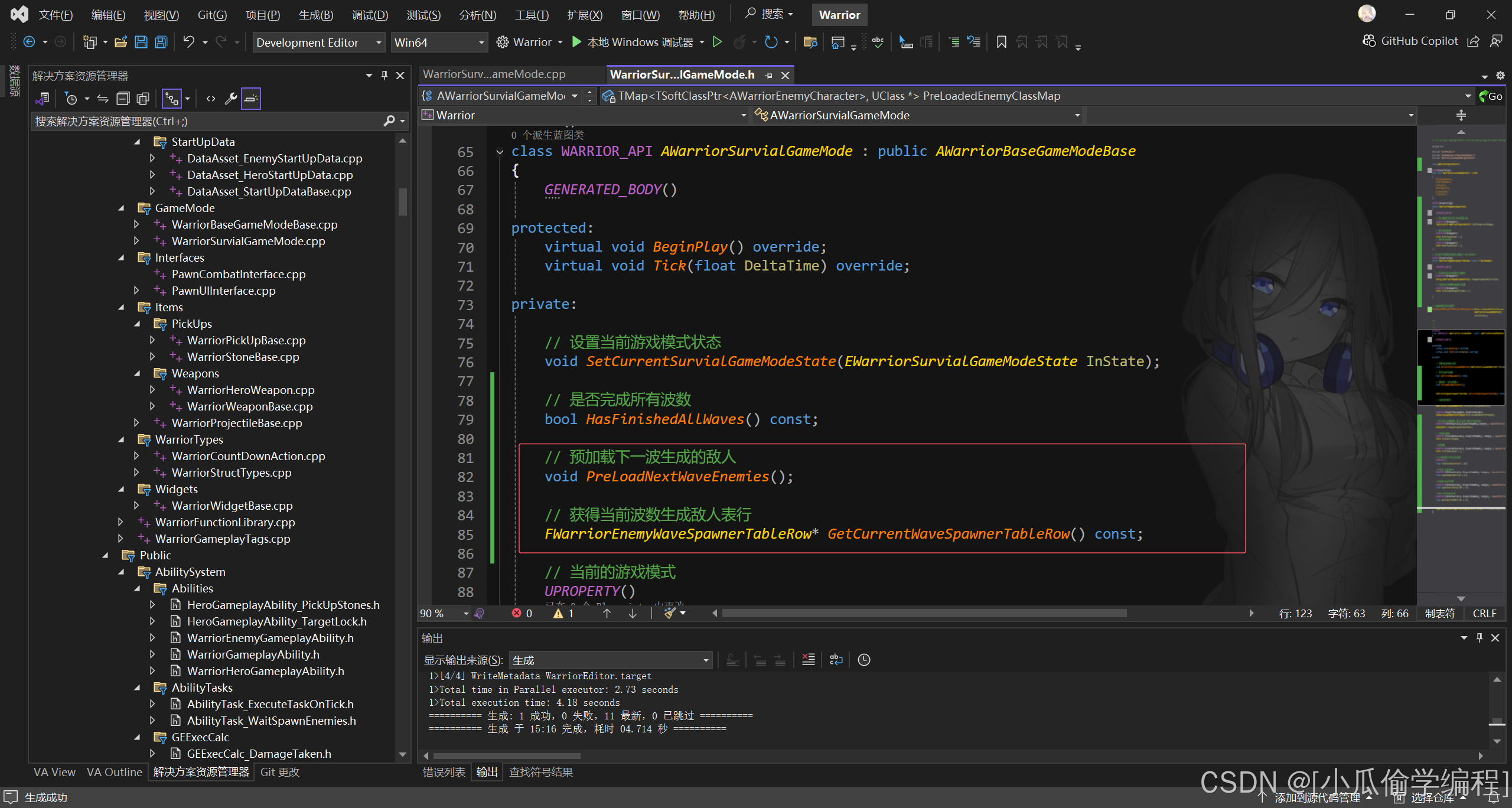Click the Find in Files icon
Image resolution: width=1512 pixels, height=808 pixels.
click(810, 42)
